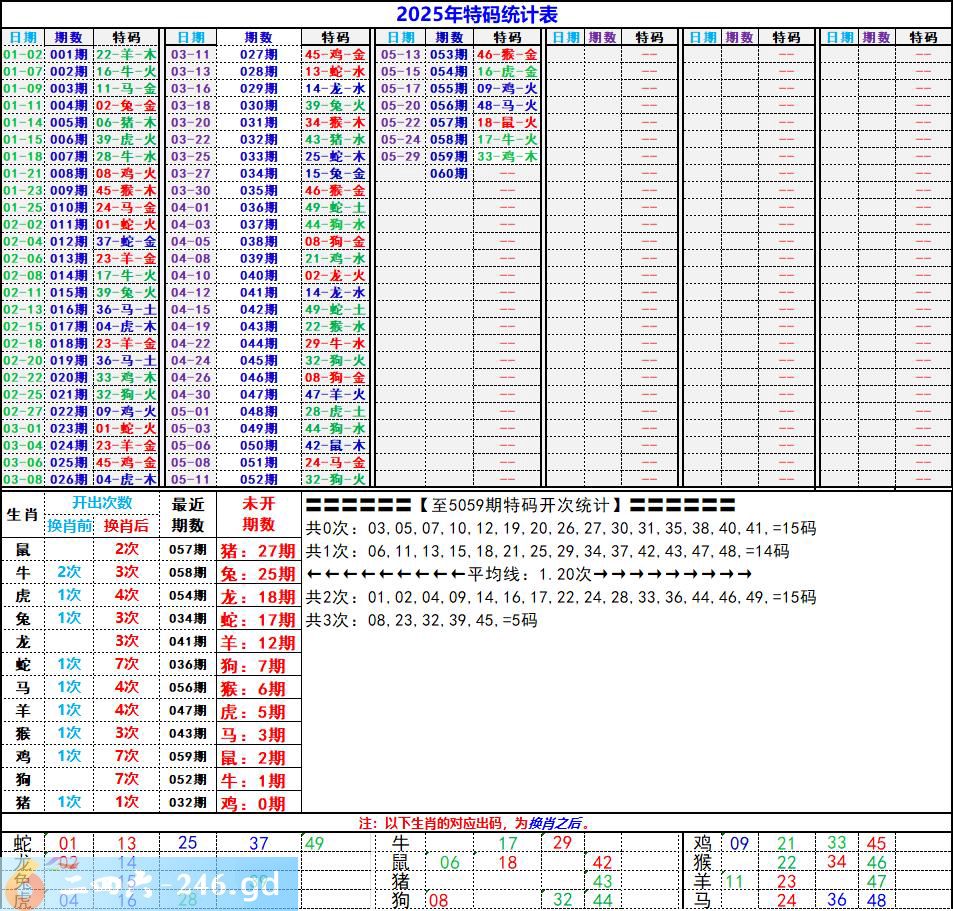Click the 最近期数 column header

click(188, 514)
